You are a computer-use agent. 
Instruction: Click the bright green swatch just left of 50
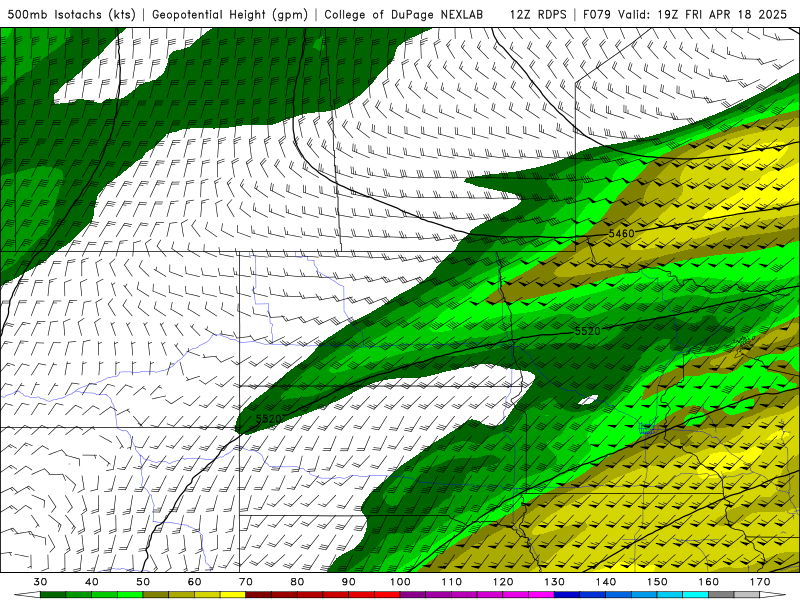point(130,595)
